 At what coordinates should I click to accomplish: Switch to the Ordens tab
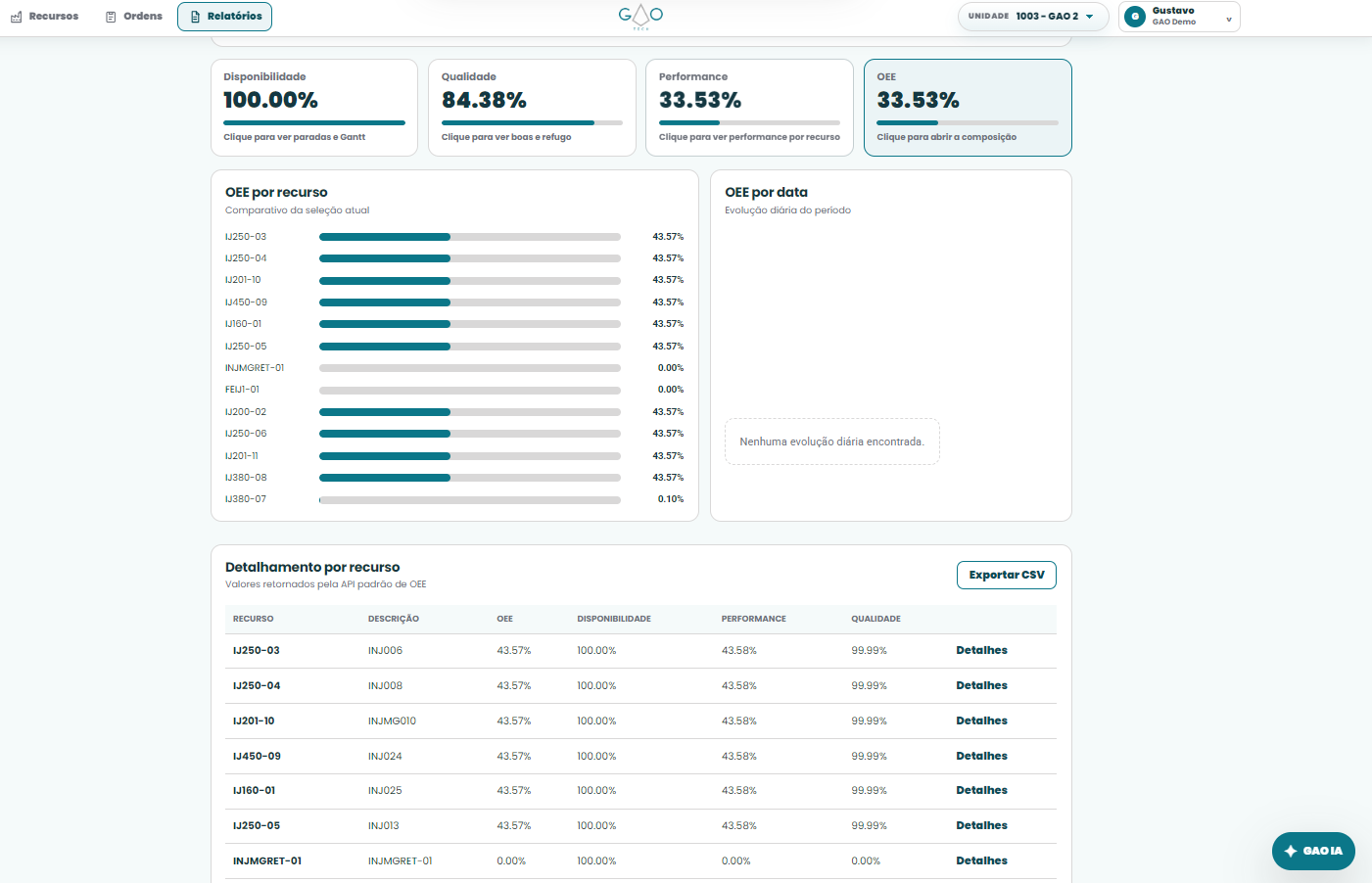pyautogui.click(x=133, y=17)
